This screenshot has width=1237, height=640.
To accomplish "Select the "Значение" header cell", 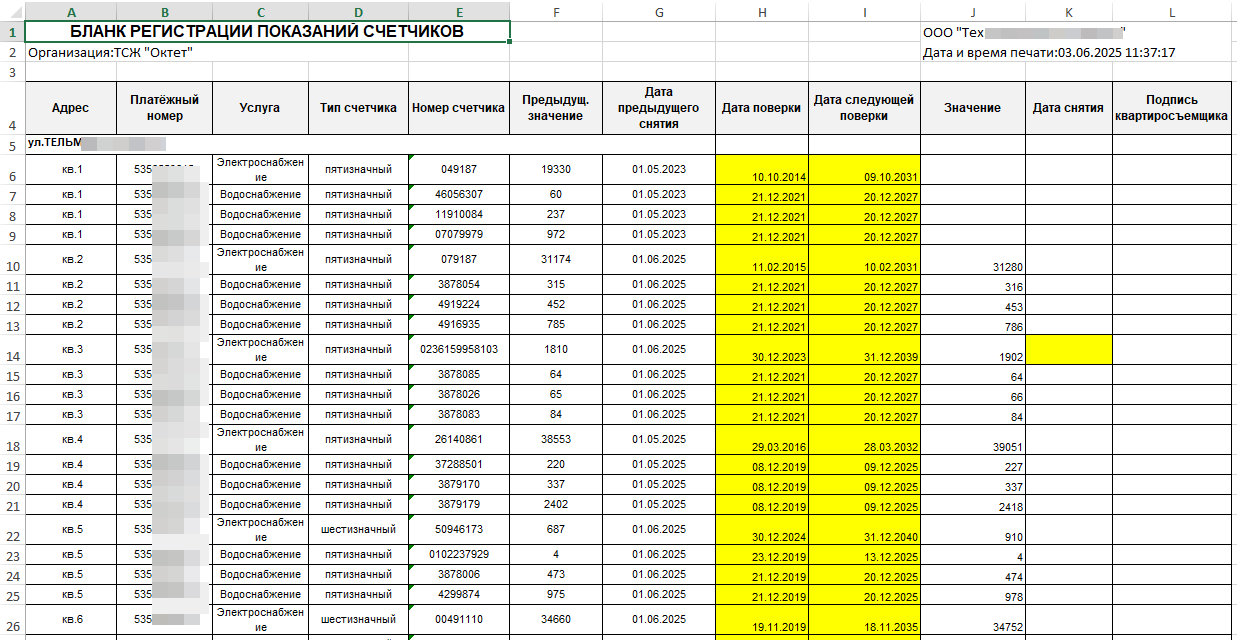I will click(973, 108).
